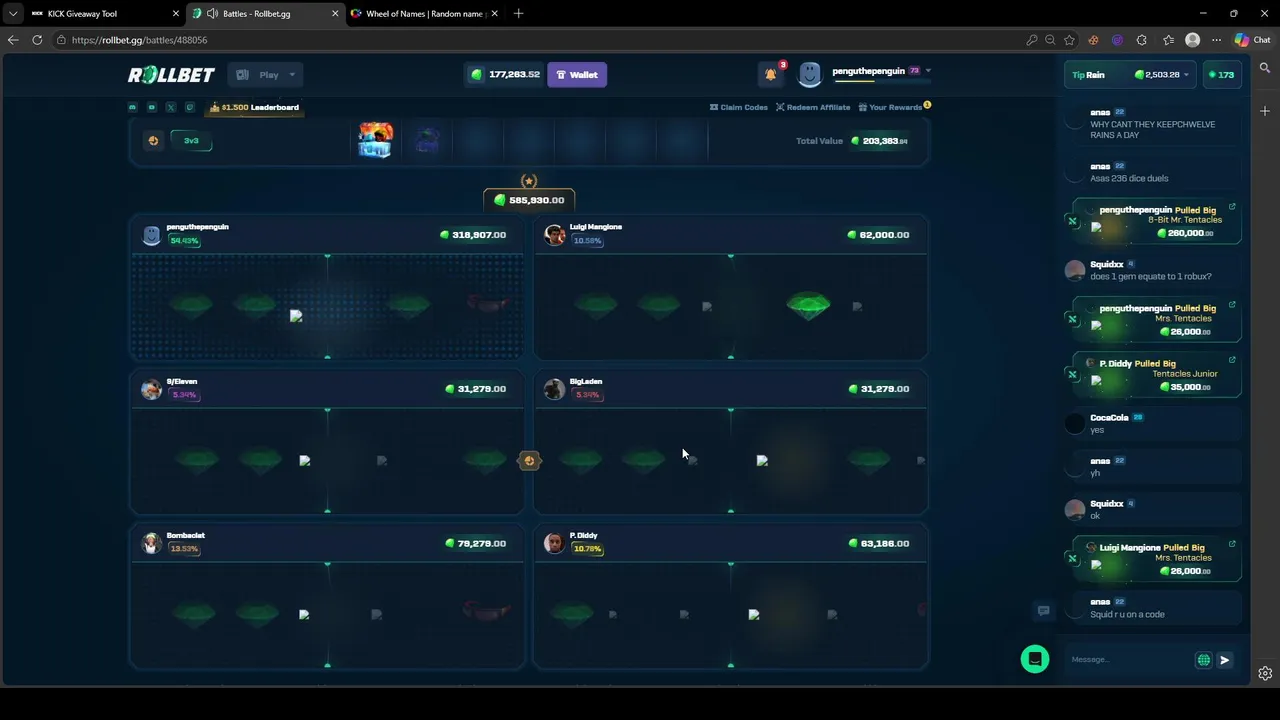
Task: Click into the chat Message field
Action: coord(1128,660)
